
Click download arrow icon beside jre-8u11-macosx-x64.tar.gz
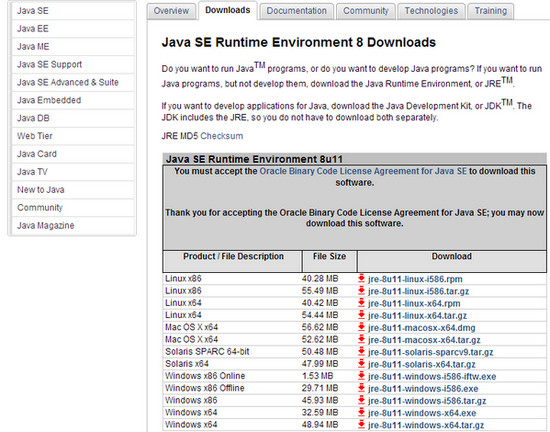[361, 339]
